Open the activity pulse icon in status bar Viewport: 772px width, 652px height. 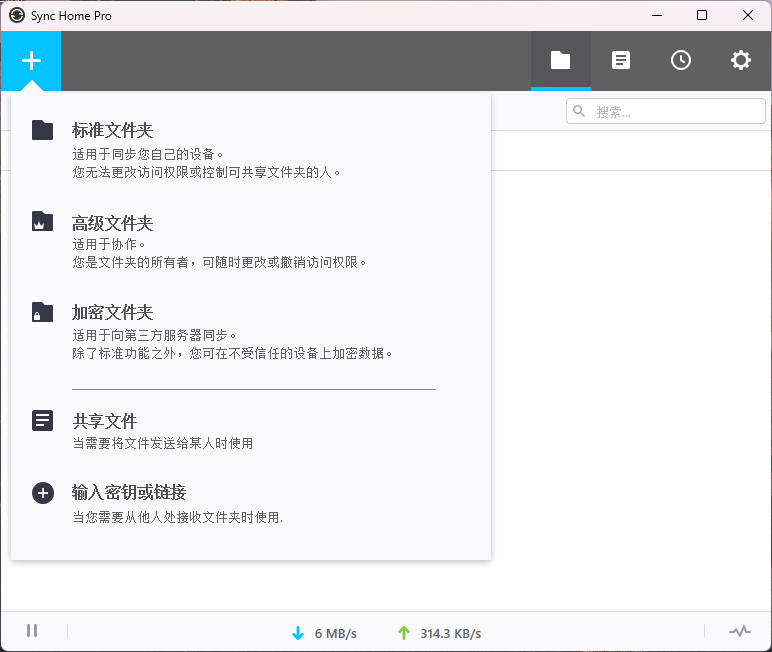(740, 631)
